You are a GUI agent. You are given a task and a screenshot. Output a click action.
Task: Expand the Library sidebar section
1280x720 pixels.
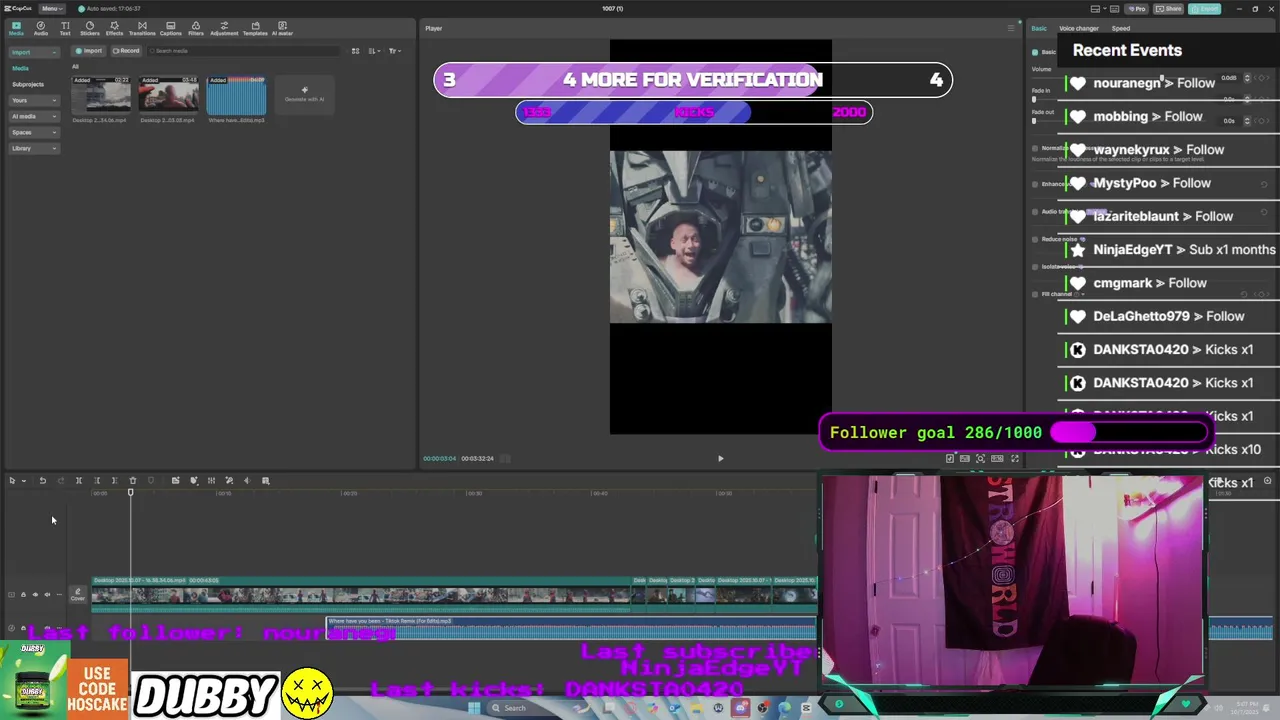click(x=33, y=148)
